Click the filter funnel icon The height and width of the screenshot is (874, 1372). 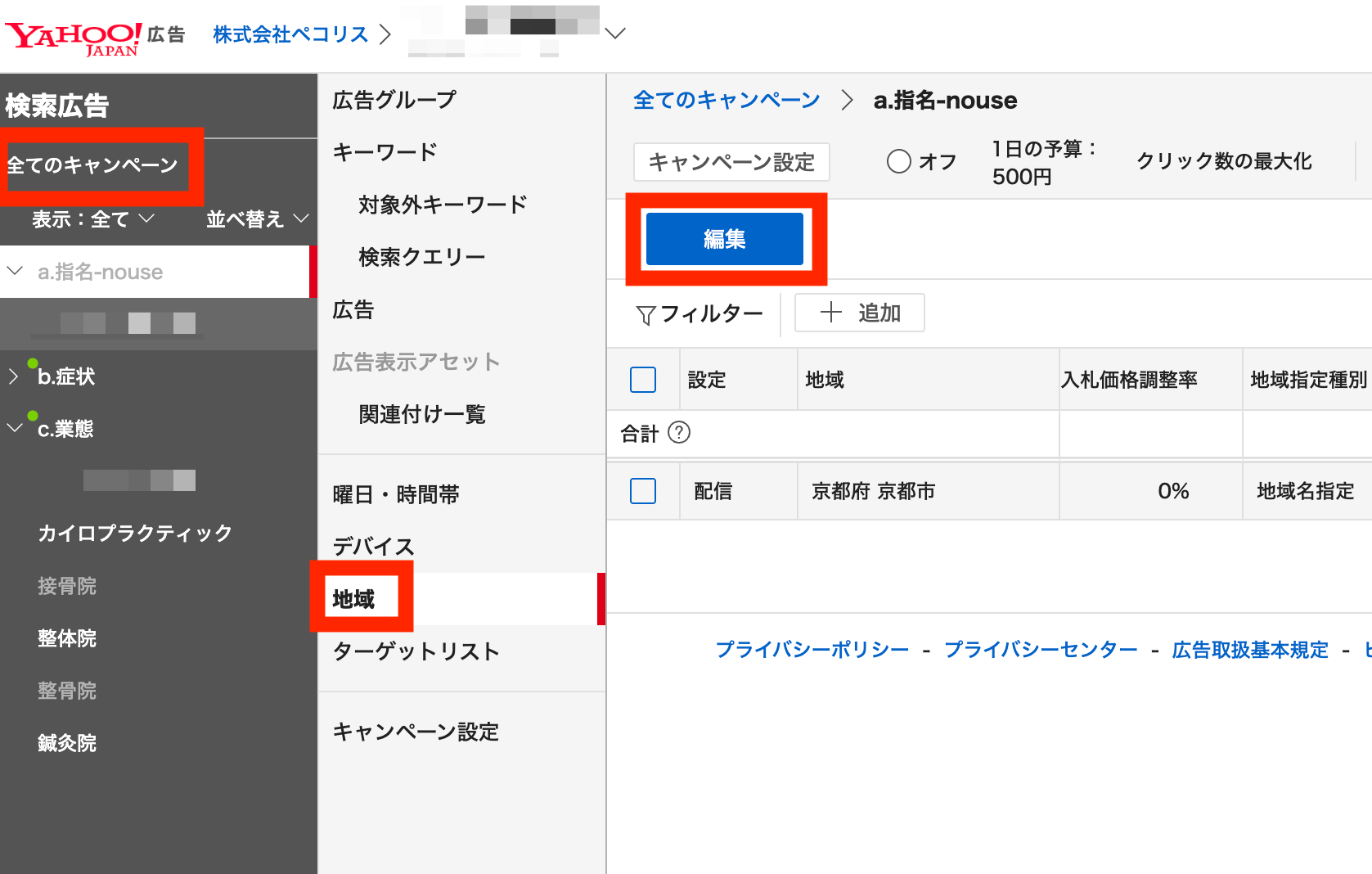646,315
